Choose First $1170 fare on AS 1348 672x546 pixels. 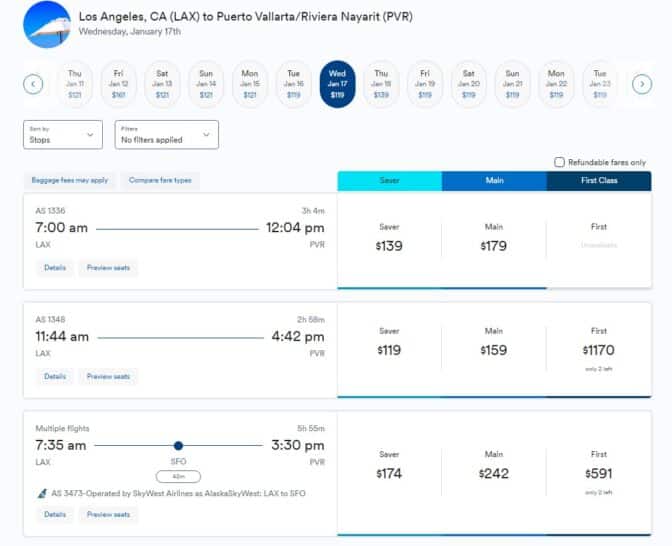[599, 348]
